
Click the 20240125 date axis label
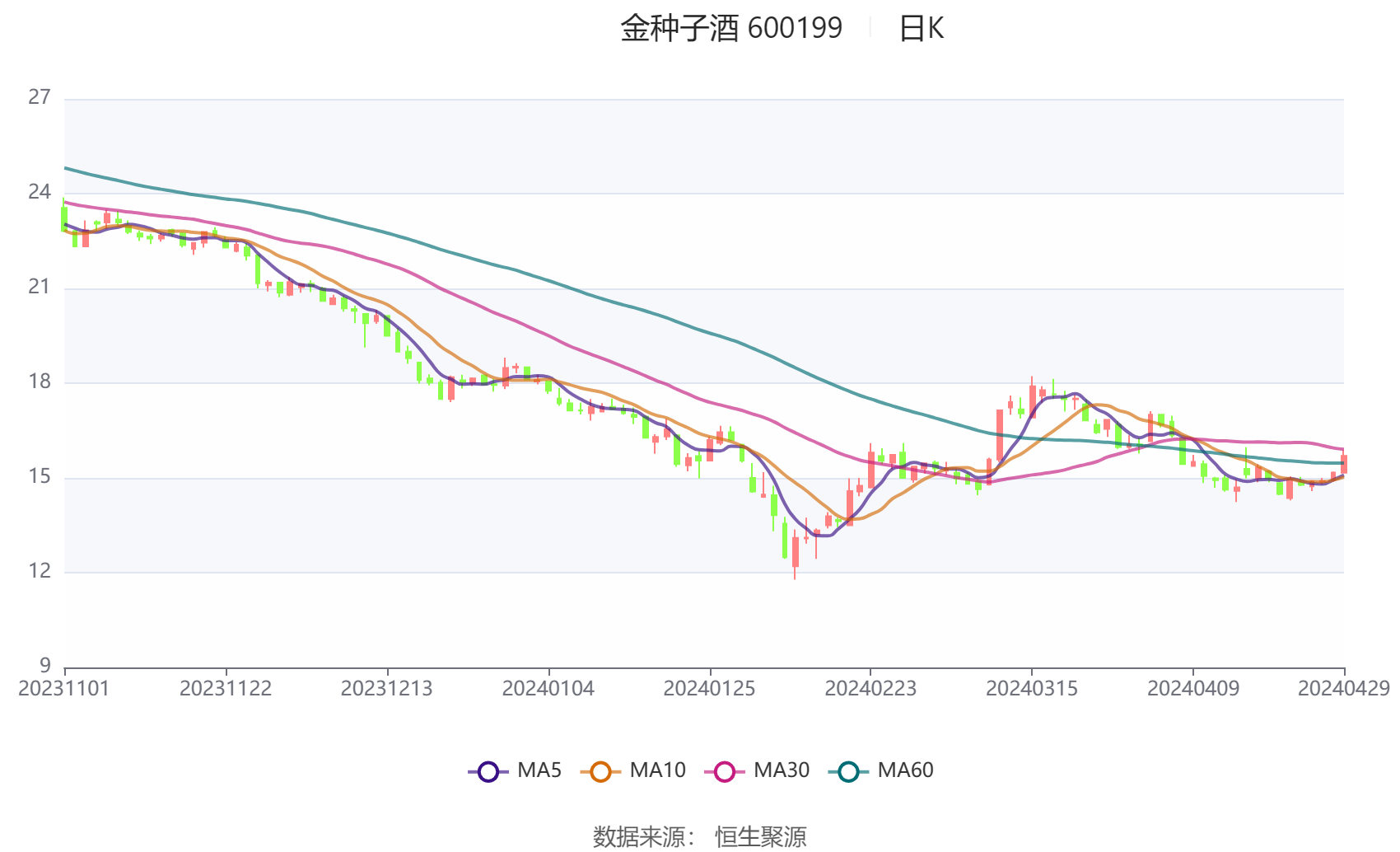click(709, 689)
